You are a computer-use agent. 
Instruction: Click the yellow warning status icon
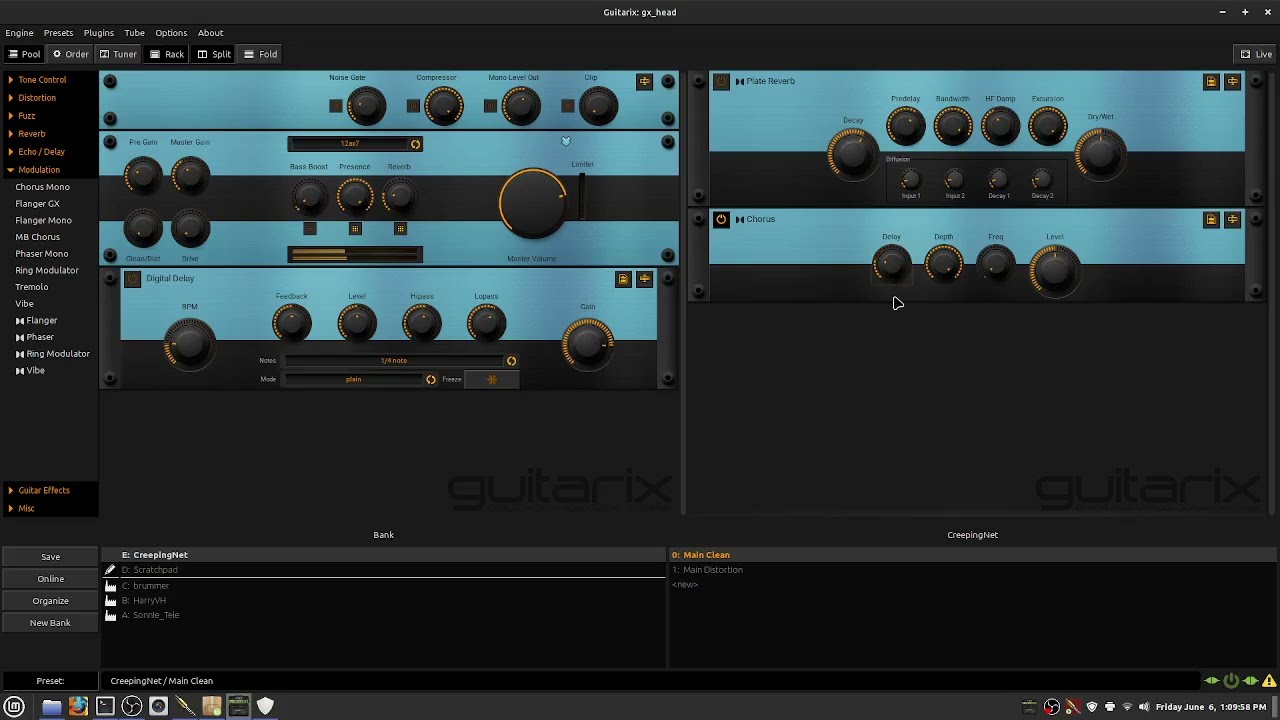[x=1269, y=681]
